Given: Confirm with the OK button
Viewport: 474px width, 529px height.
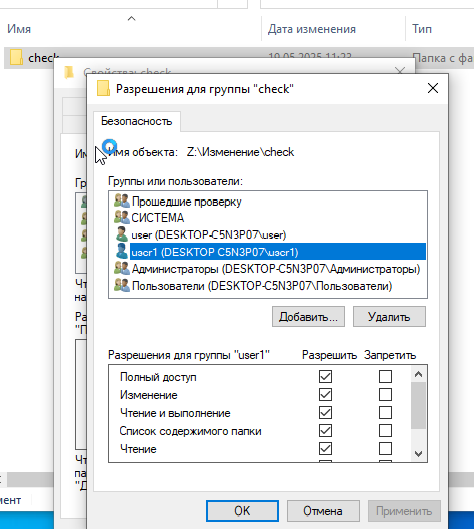Looking at the screenshot, I should coord(242,511).
